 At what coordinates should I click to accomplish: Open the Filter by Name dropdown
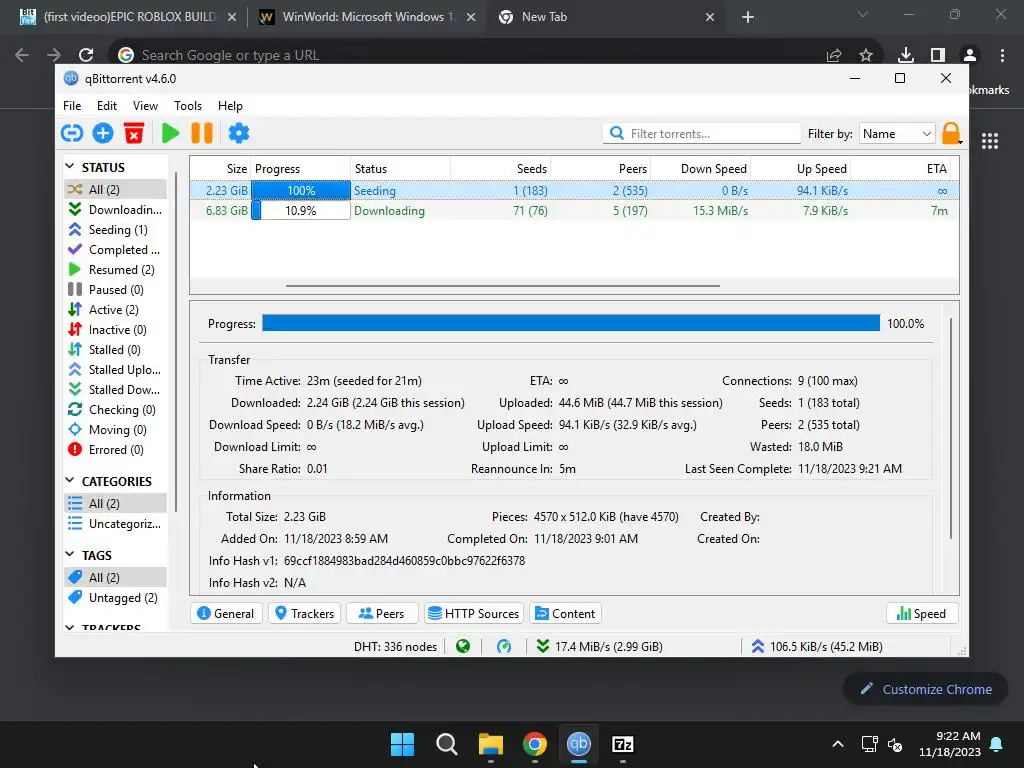[x=897, y=133]
